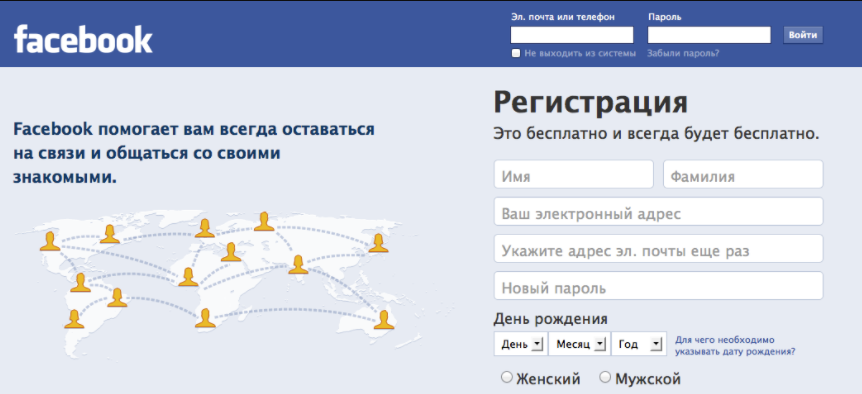The image size is (862, 394).
Task: Click the person icon at southern Africa
Action: pos(205,318)
